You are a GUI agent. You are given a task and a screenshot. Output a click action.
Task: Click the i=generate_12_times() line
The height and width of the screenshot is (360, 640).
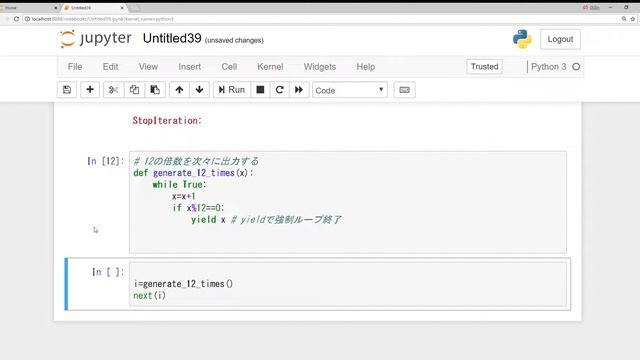click(183, 284)
